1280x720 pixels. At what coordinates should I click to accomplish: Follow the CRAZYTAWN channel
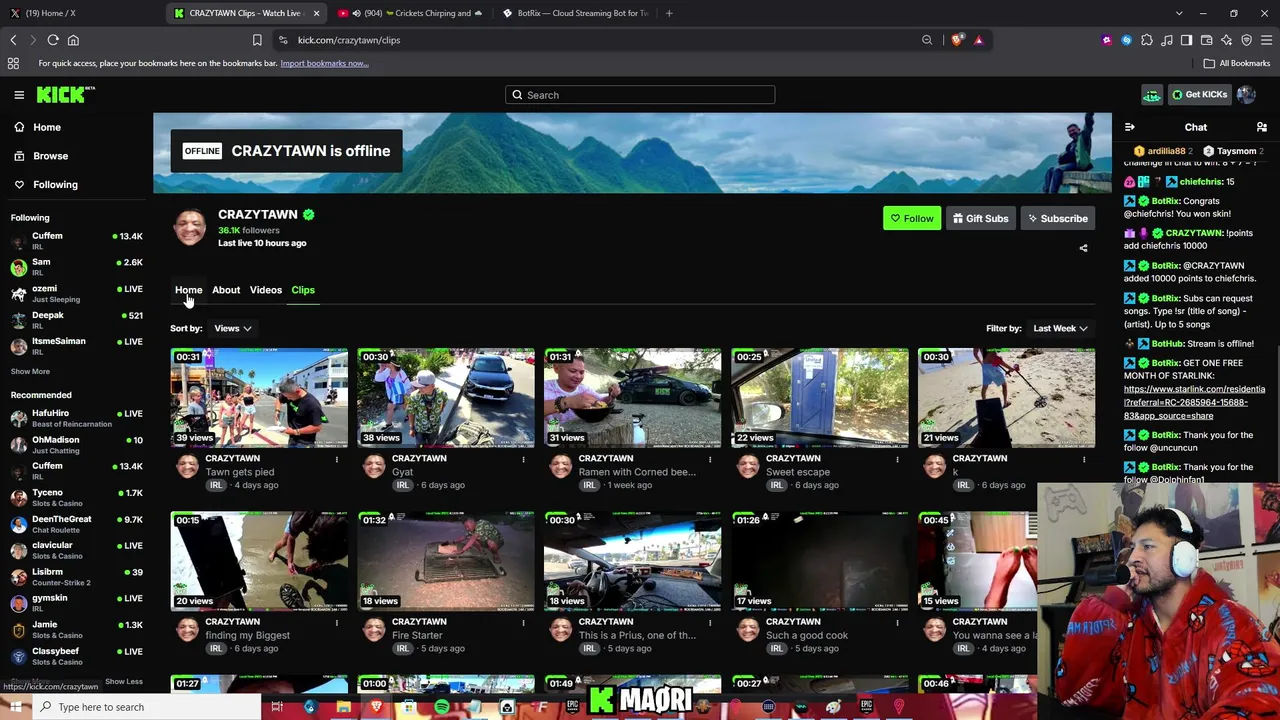912,218
